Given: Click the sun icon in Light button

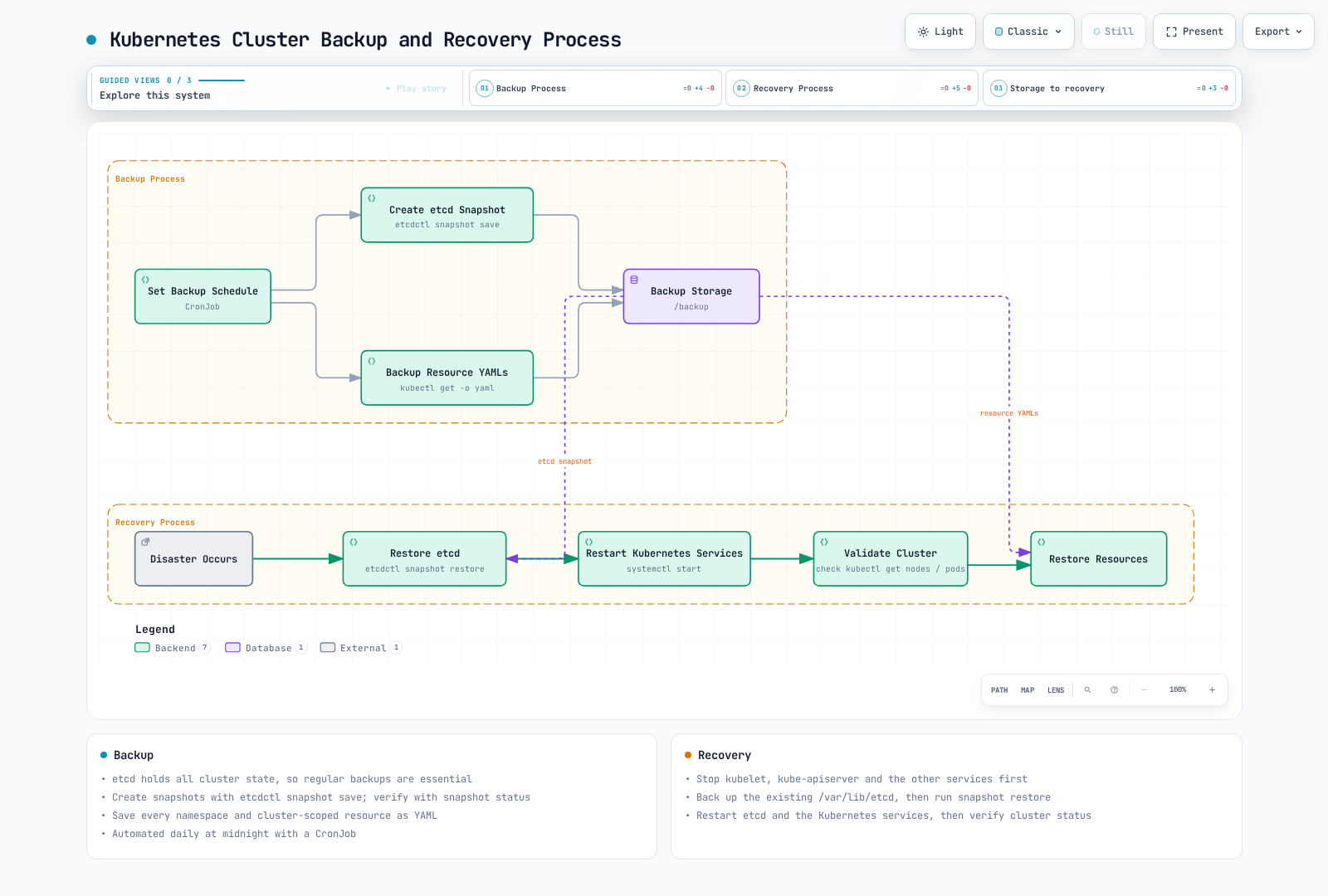Looking at the screenshot, I should (923, 32).
